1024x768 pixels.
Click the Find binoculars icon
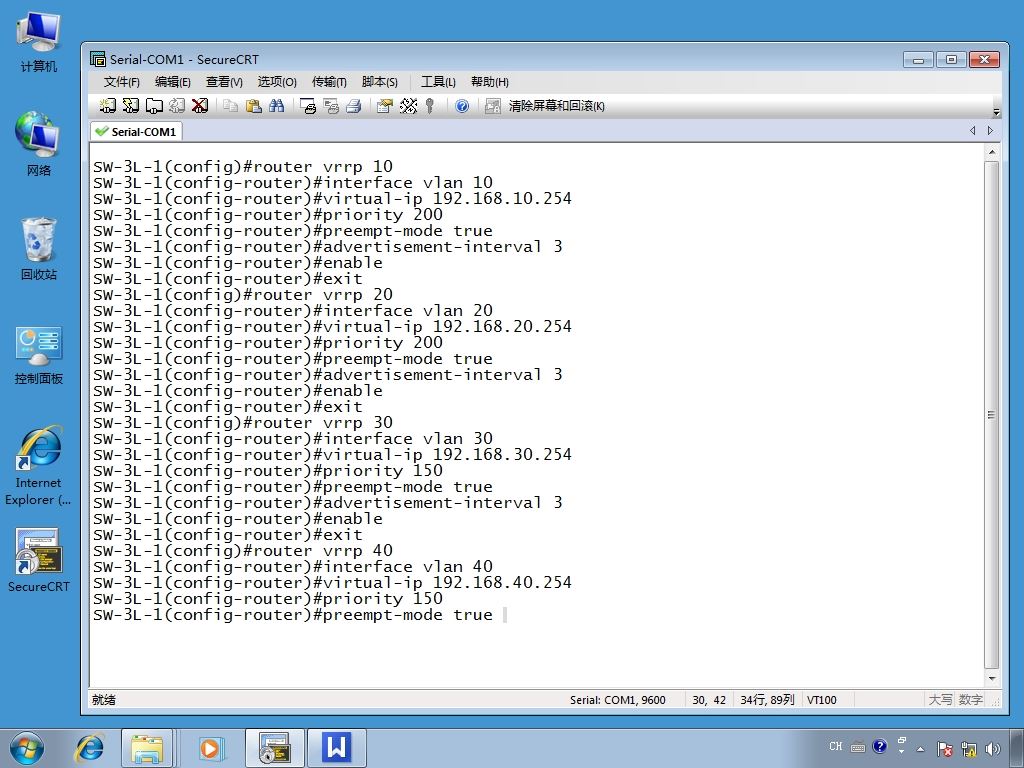pyautogui.click(x=276, y=106)
